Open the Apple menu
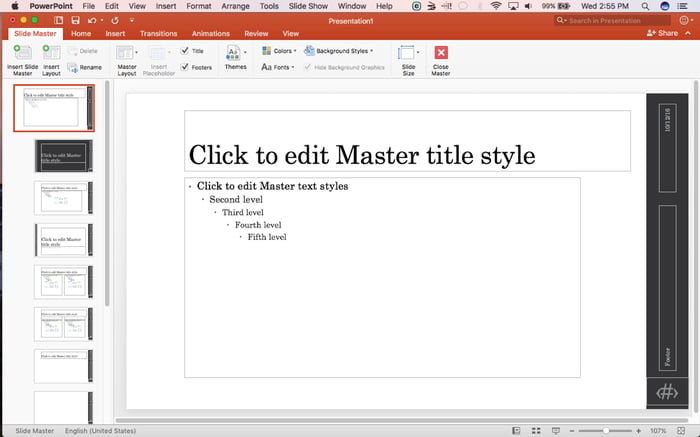700x437 pixels. click(x=15, y=6)
